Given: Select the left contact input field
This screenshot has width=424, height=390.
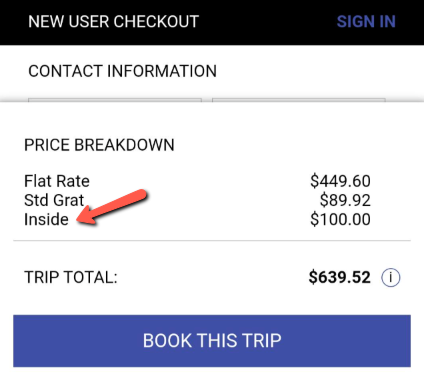Looking at the screenshot, I should 115,100.
